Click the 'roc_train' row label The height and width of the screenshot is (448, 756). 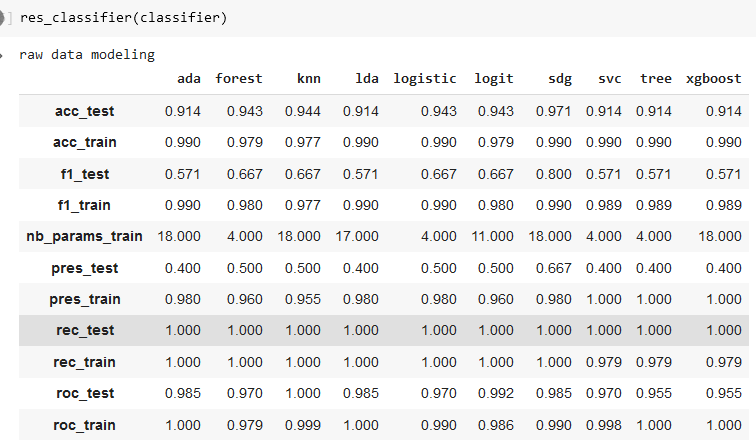[84, 425]
